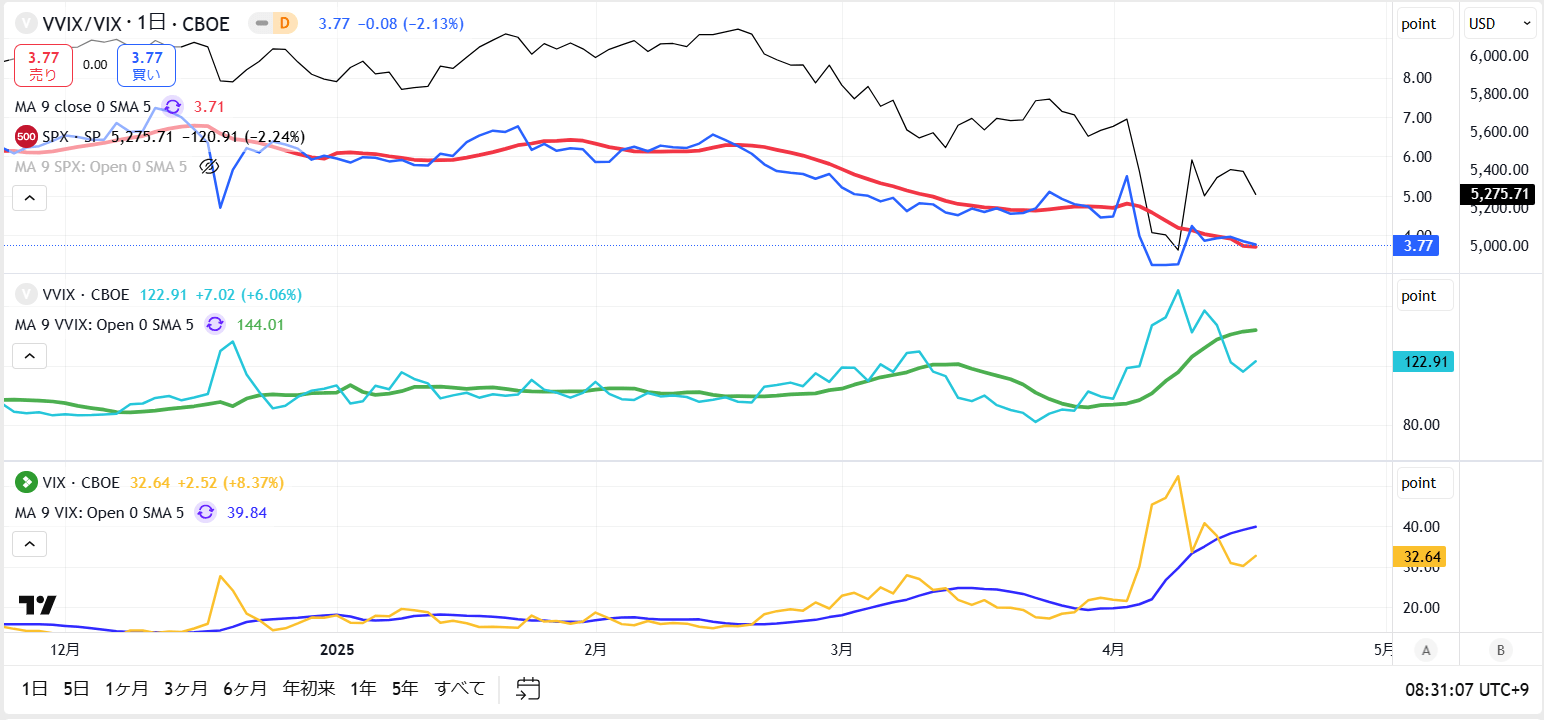Select the 年初来 time range

coord(309,688)
